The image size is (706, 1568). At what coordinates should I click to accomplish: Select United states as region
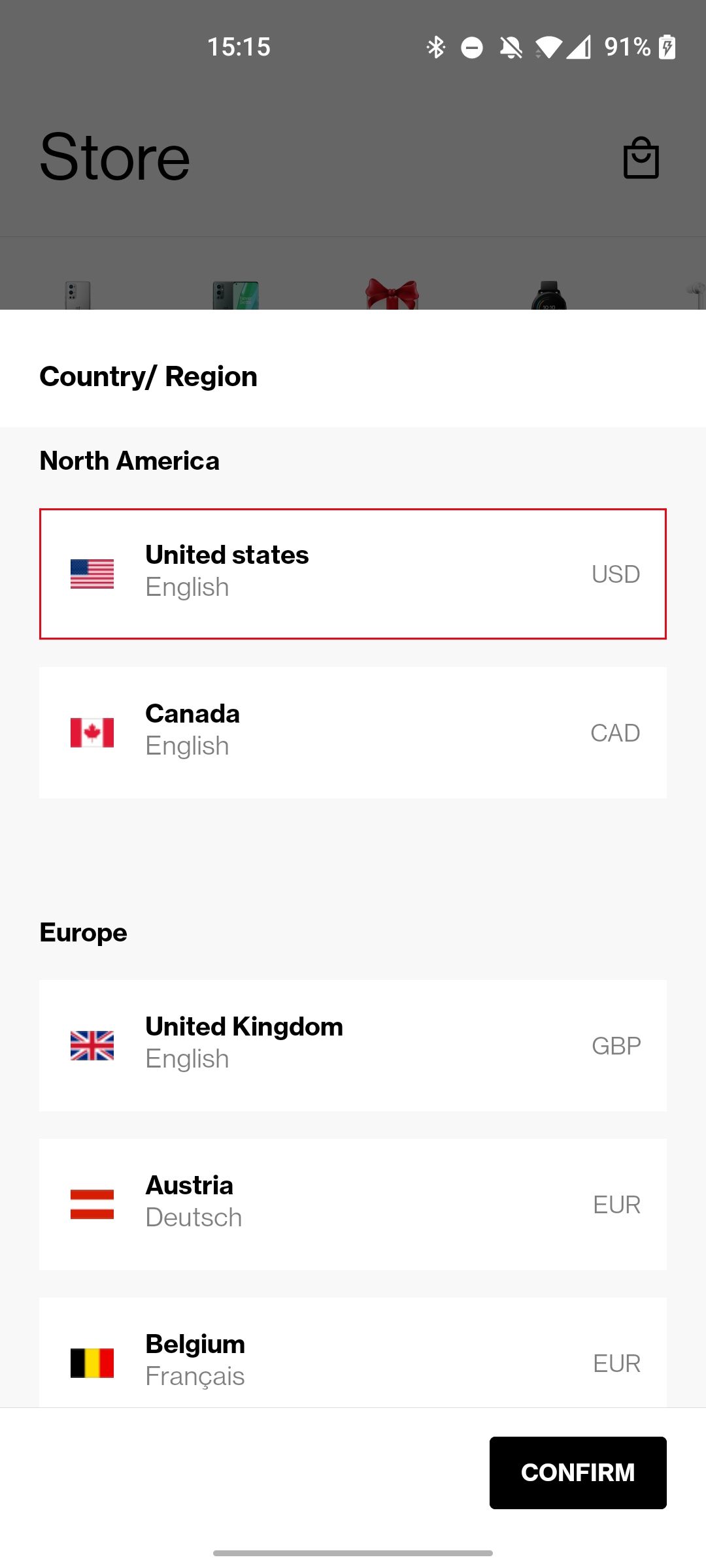click(x=353, y=574)
